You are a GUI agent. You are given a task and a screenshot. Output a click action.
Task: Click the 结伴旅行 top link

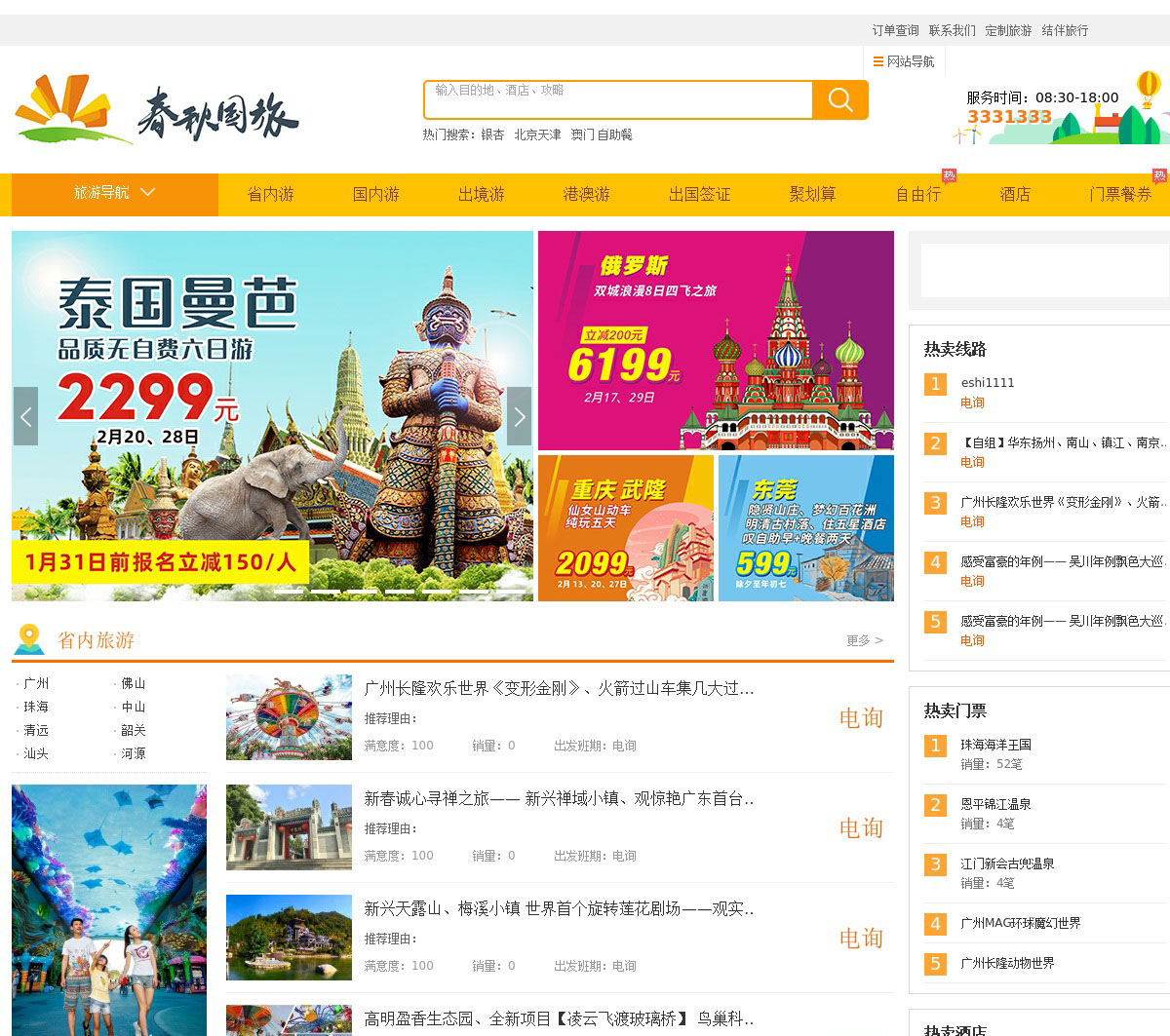[1065, 30]
